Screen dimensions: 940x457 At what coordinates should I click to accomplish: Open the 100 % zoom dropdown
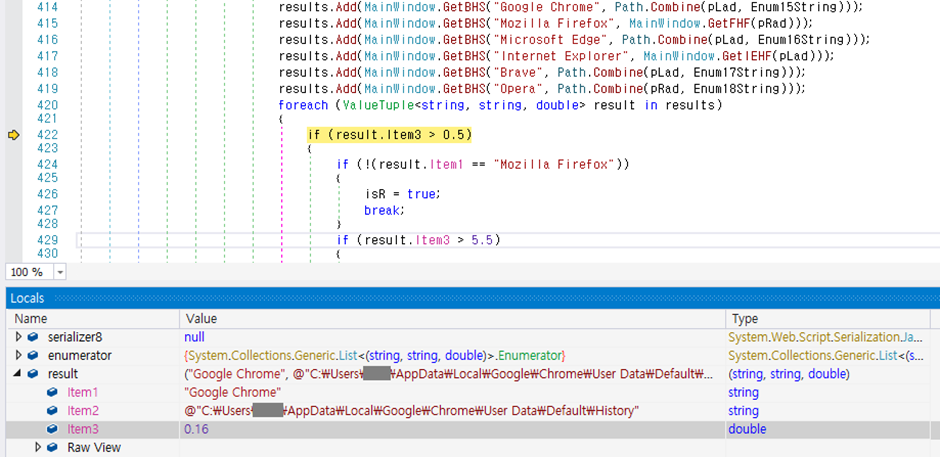coord(60,272)
